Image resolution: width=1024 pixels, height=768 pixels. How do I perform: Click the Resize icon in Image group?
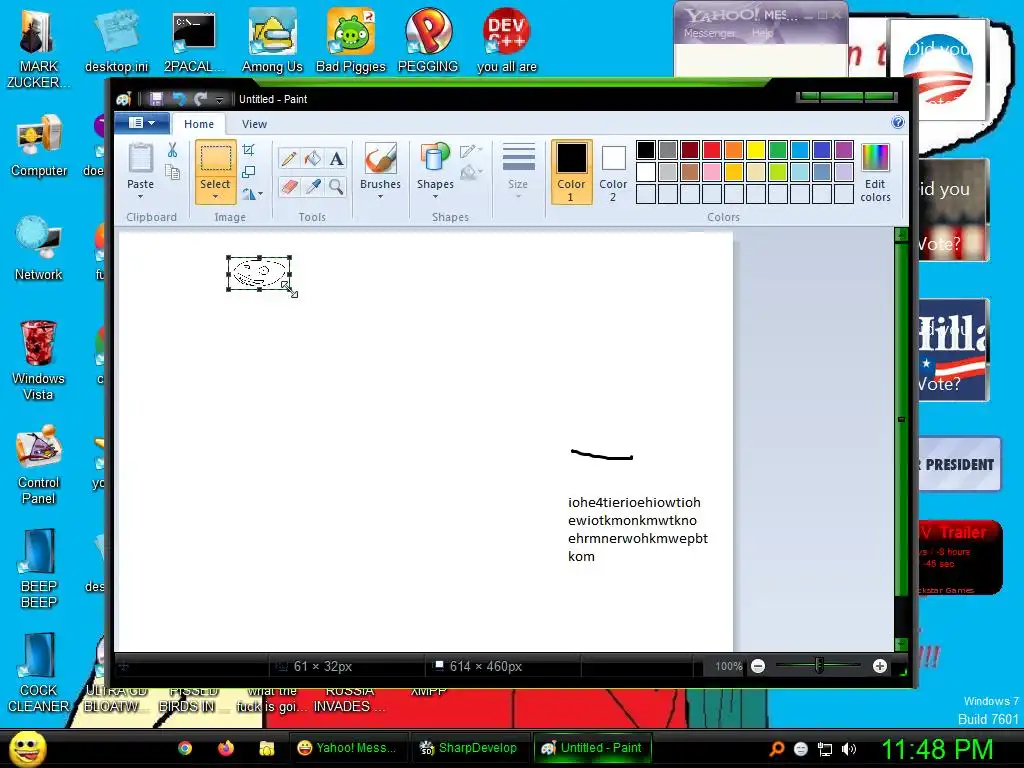(x=248, y=172)
